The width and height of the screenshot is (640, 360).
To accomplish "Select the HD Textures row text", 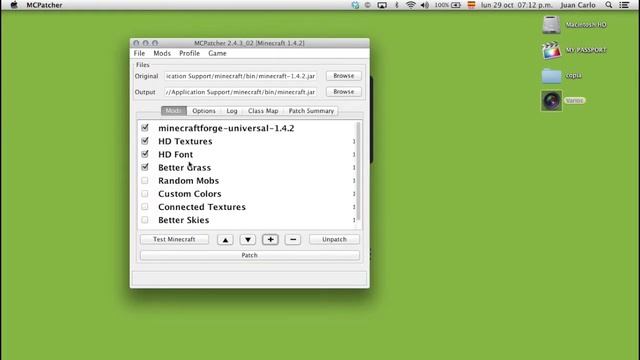I will (185, 141).
